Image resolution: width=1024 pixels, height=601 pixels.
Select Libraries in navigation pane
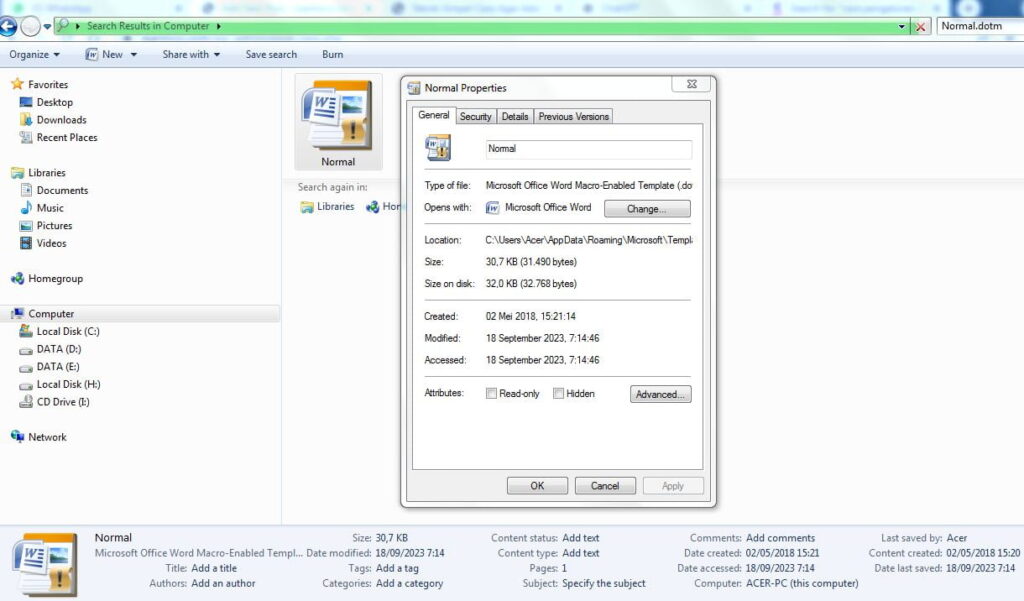[x=46, y=172]
